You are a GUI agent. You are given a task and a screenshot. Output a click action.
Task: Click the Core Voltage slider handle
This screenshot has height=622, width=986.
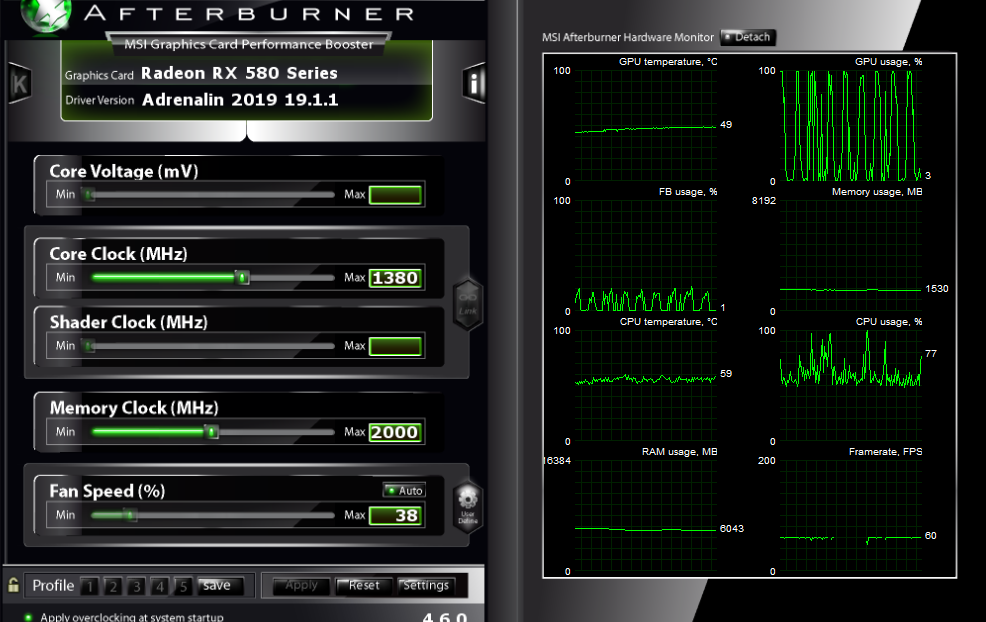coord(89,195)
